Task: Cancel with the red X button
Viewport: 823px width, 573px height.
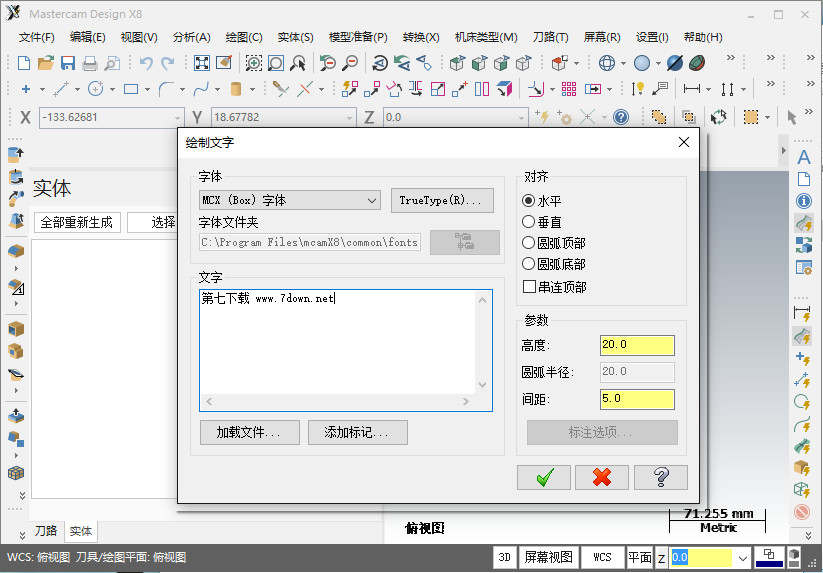Action: 602,477
